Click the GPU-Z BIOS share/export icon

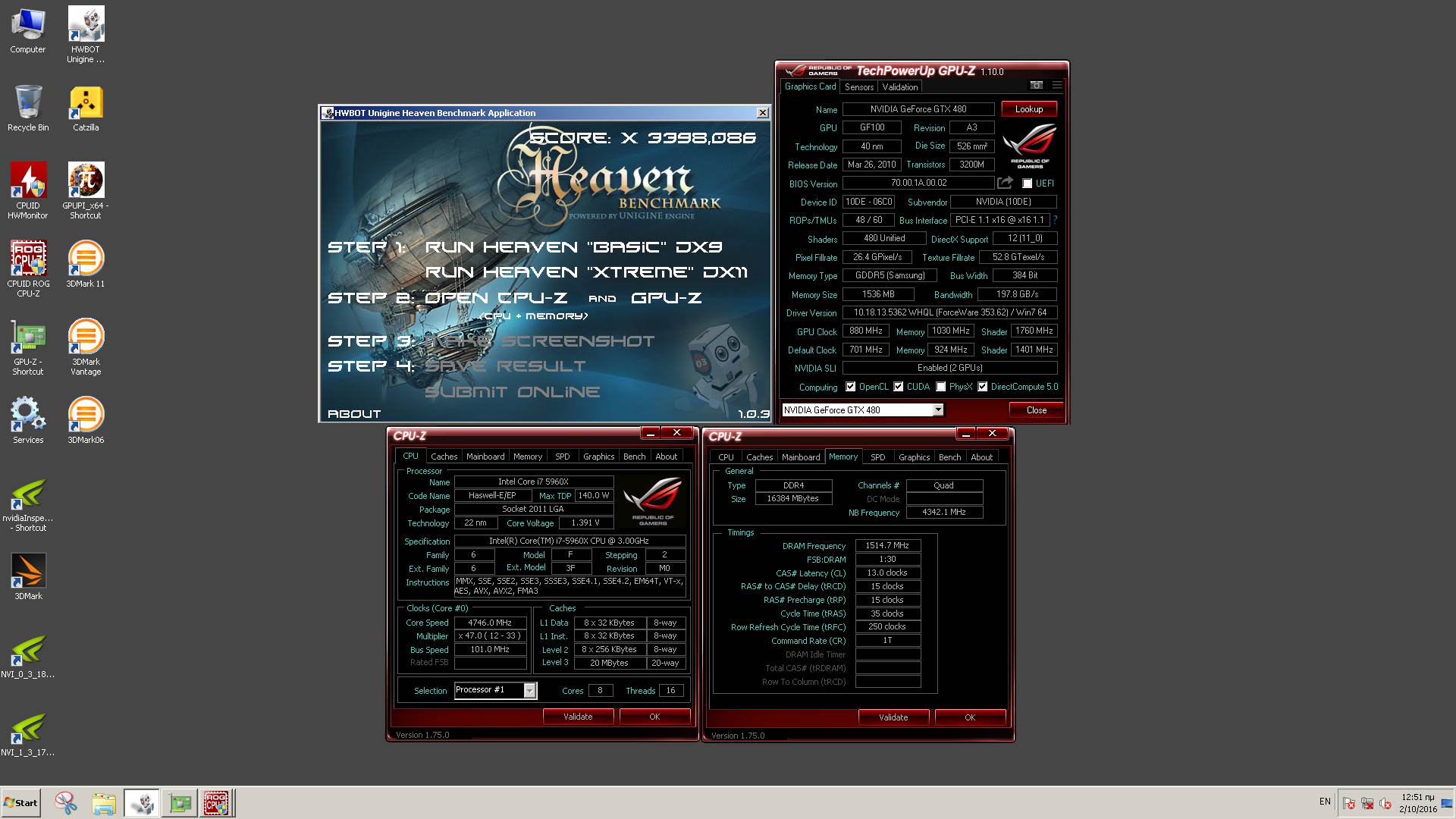(1005, 182)
